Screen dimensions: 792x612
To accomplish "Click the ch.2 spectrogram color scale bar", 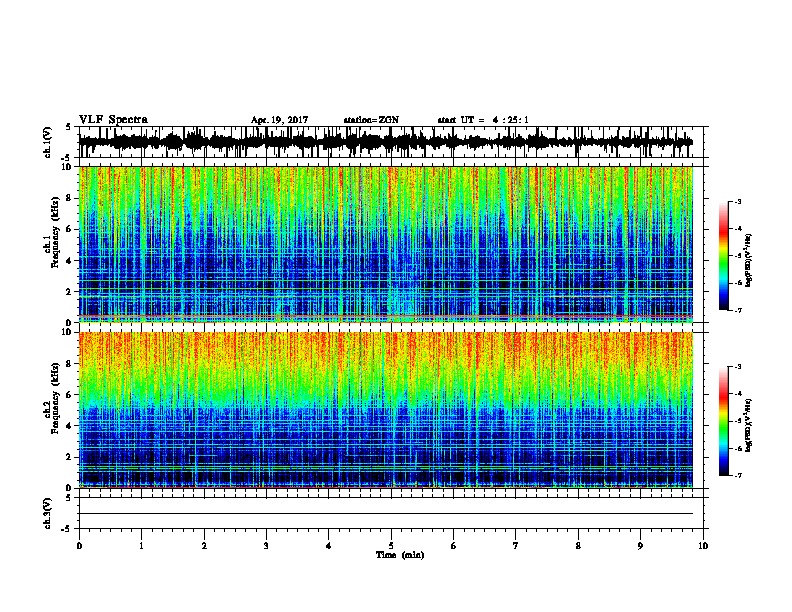I will (724, 421).
